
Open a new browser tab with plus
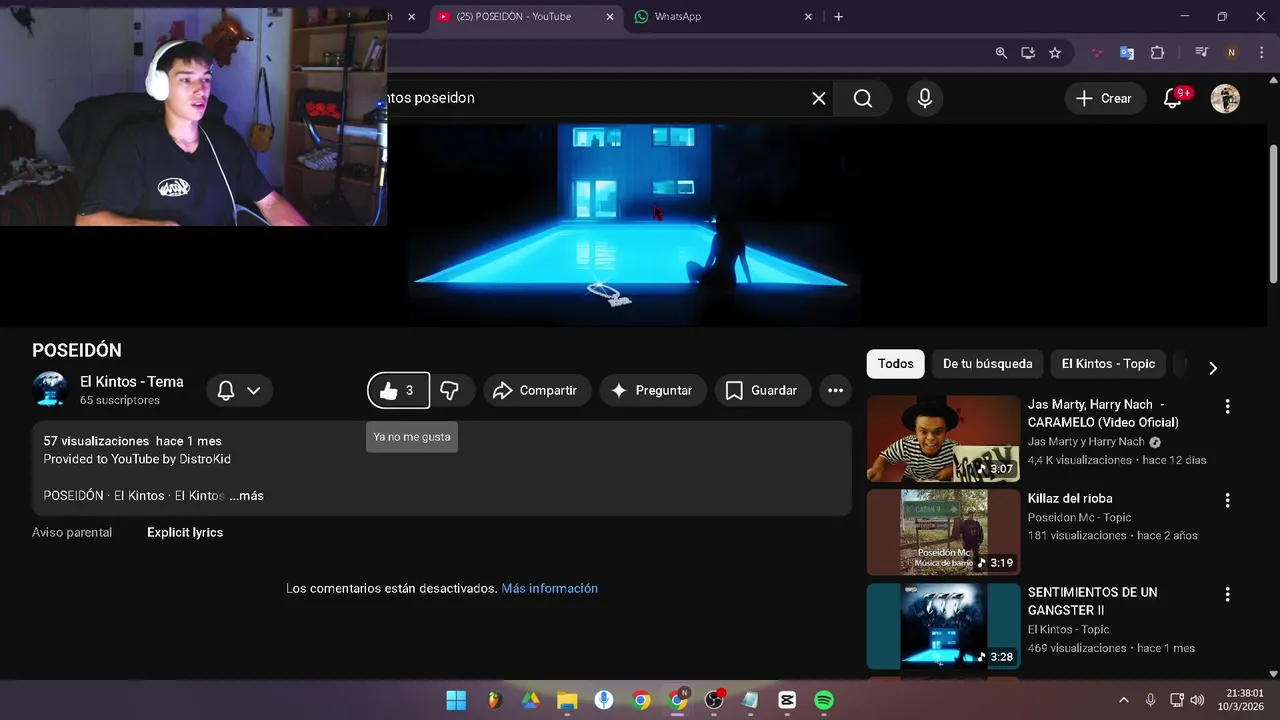(838, 16)
